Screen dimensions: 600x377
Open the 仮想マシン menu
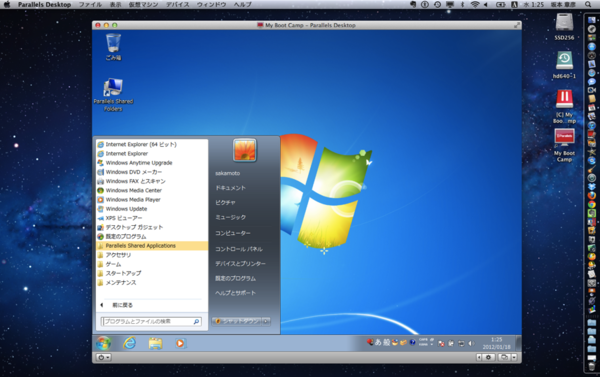[x=143, y=5]
